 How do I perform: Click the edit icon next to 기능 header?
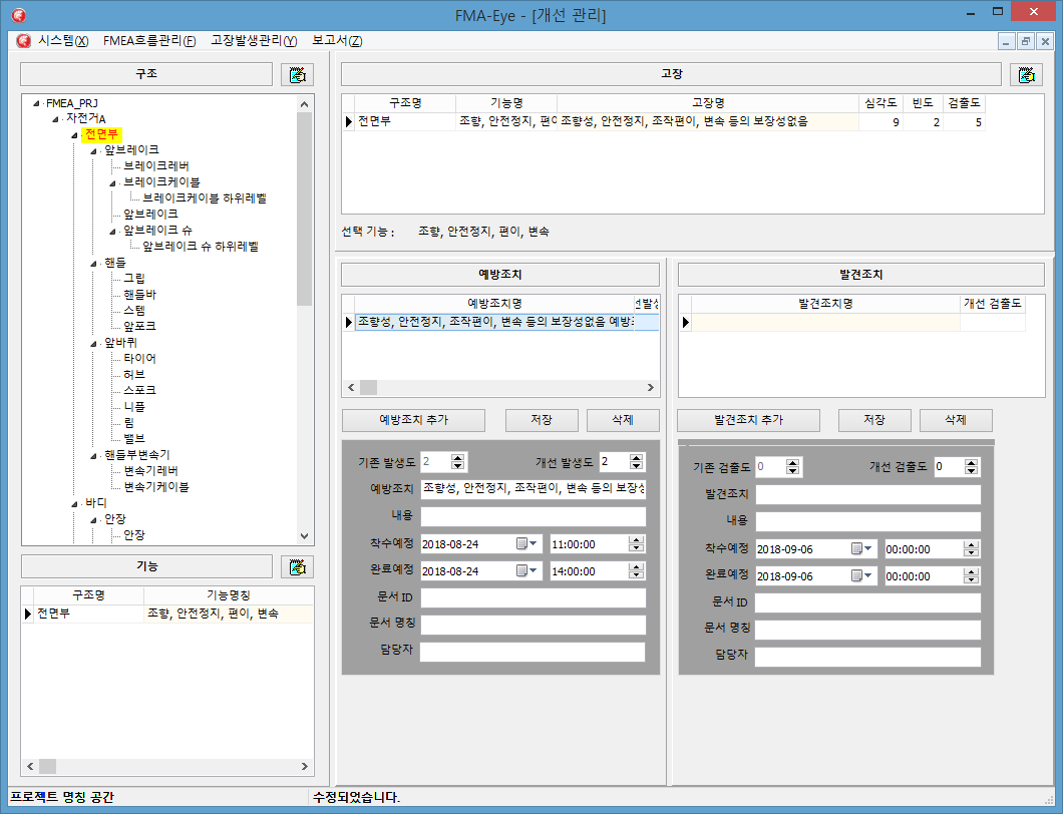pyautogui.click(x=298, y=567)
